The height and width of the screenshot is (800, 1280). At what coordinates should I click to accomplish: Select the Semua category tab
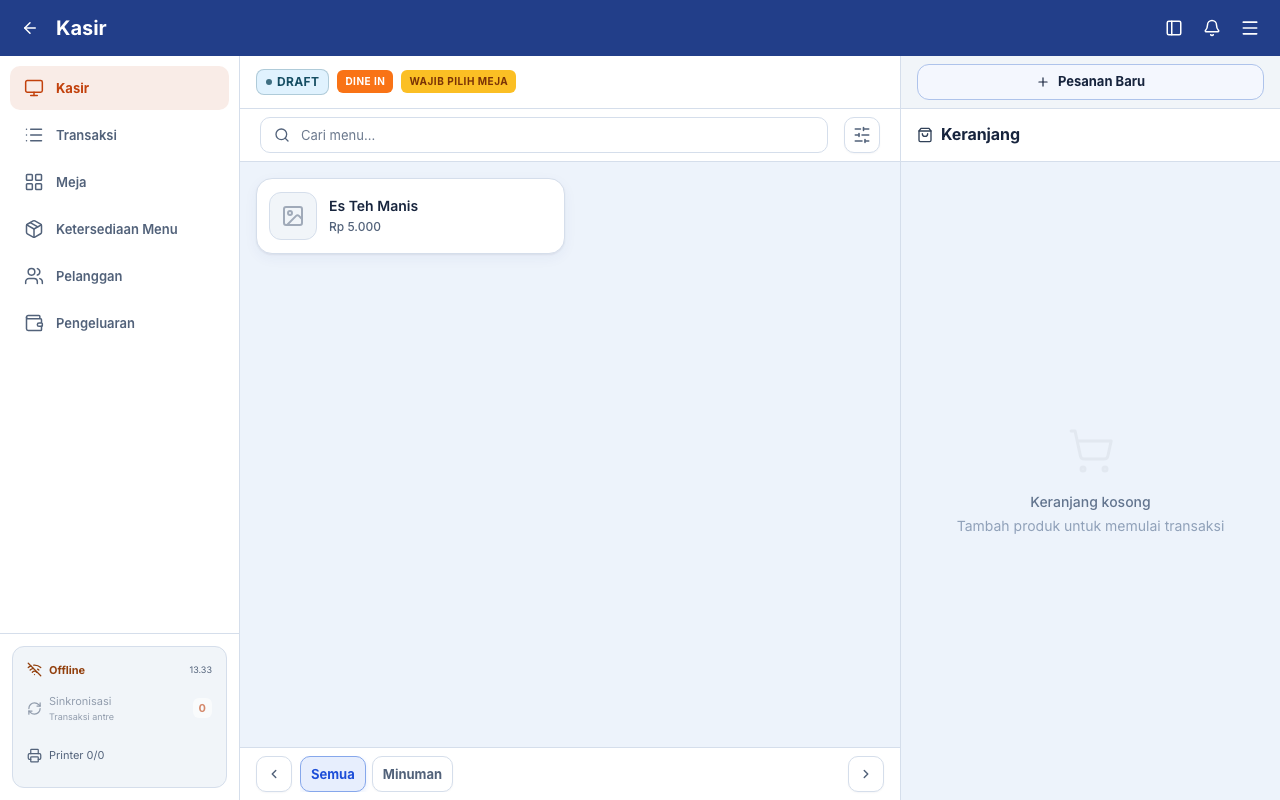(333, 774)
